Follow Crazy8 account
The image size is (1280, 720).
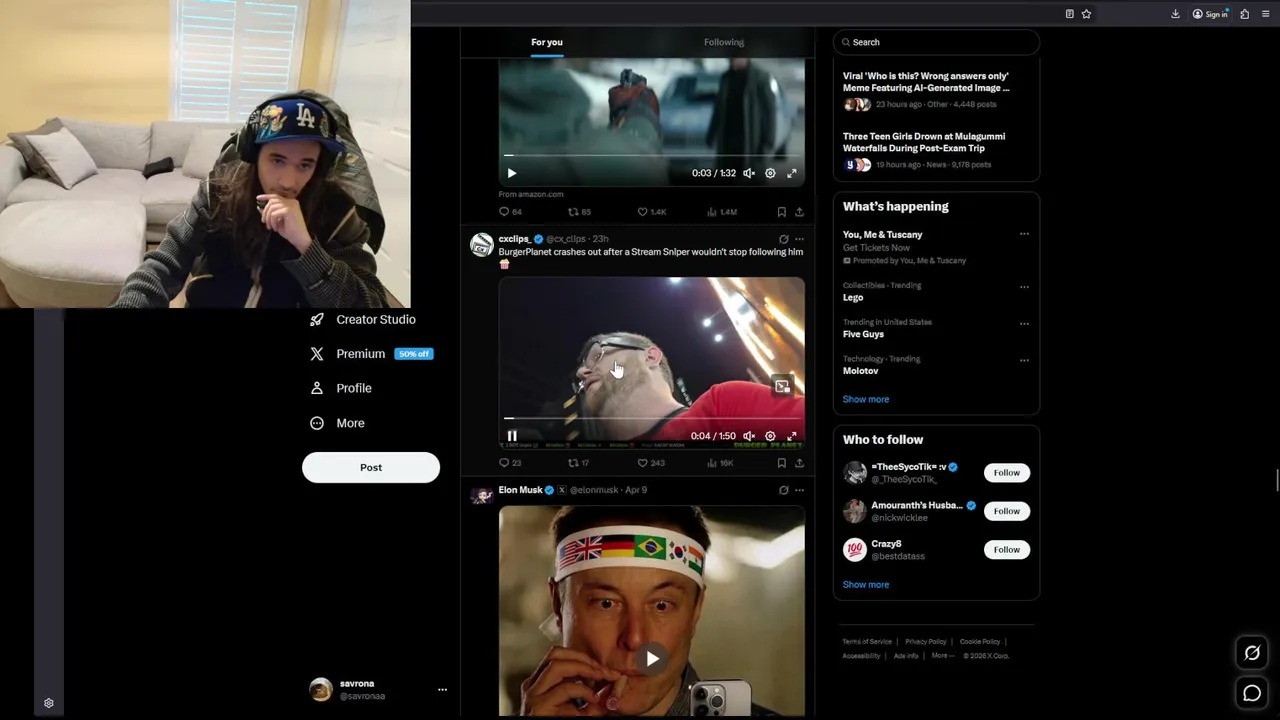pyautogui.click(x=1007, y=550)
